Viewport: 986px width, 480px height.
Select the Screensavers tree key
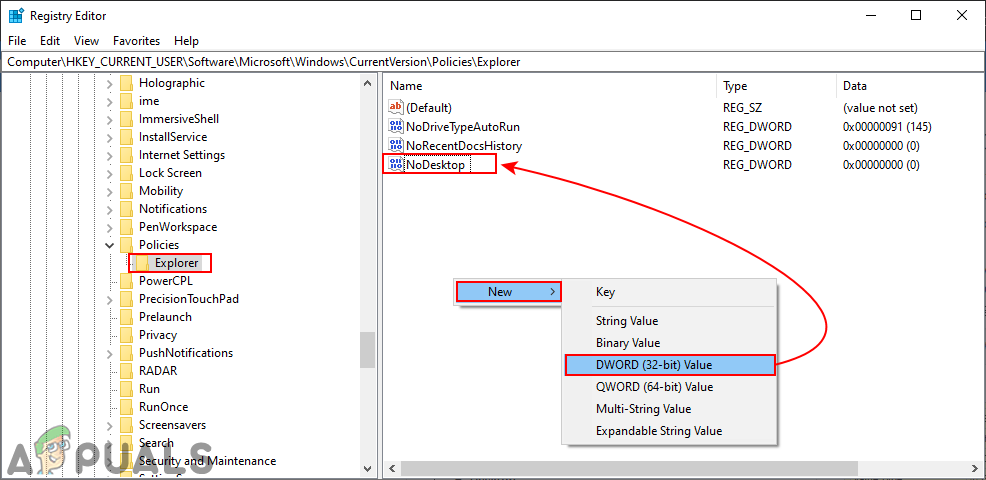point(172,425)
